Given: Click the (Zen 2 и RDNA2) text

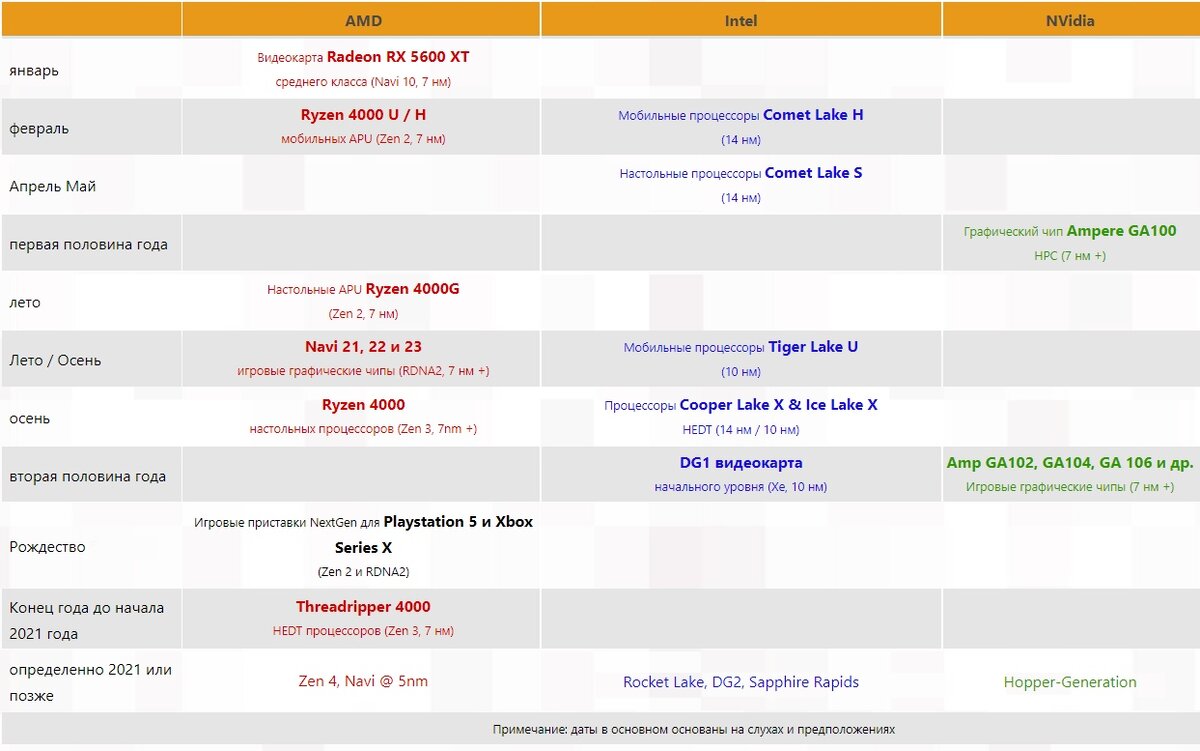Looking at the screenshot, I should pyautogui.click(x=363, y=572).
